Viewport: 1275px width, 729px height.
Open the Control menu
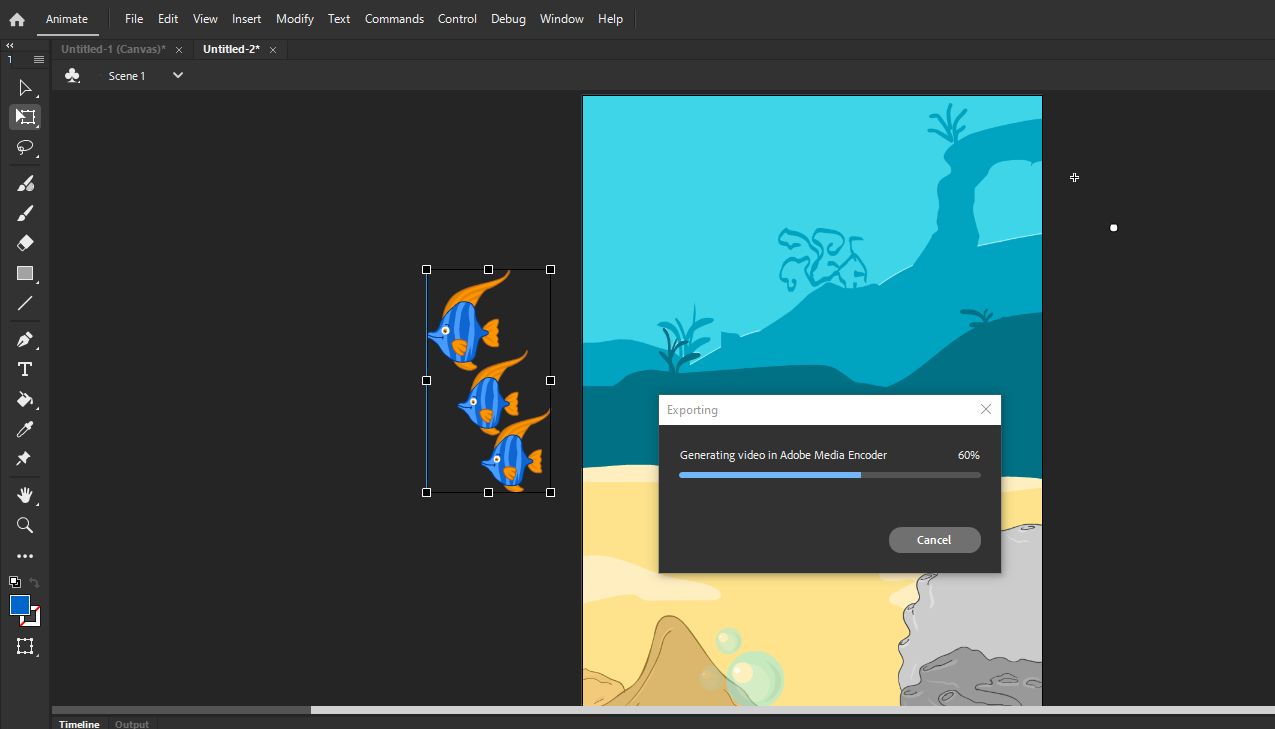pyautogui.click(x=457, y=18)
